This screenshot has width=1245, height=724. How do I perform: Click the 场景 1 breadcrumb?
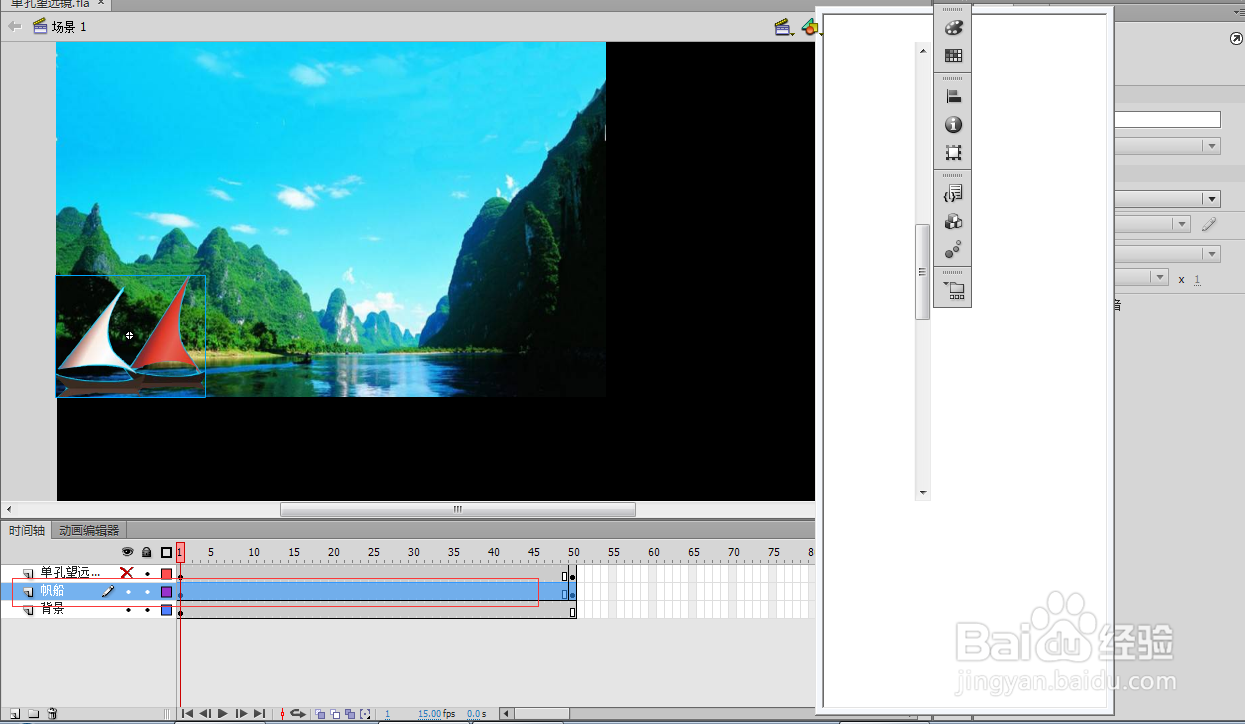click(x=69, y=27)
